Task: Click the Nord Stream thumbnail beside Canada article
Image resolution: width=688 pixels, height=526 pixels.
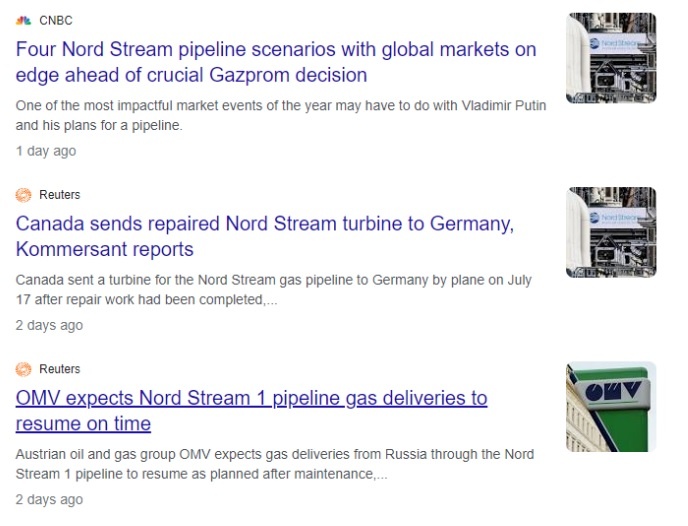Action: click(611, 232)
